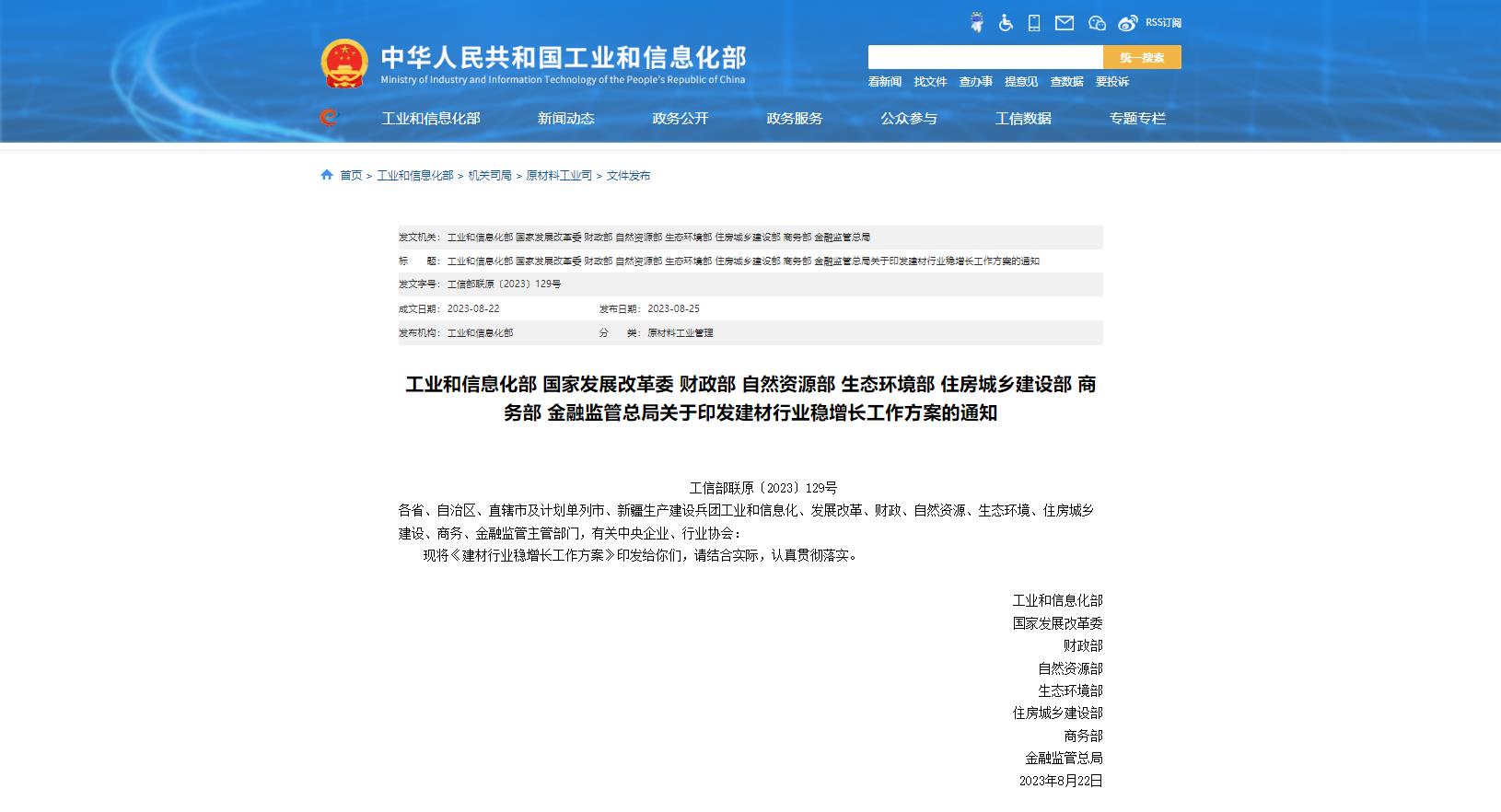
Task: Open the robot assistant icon
Action: [x=977, y=23]
